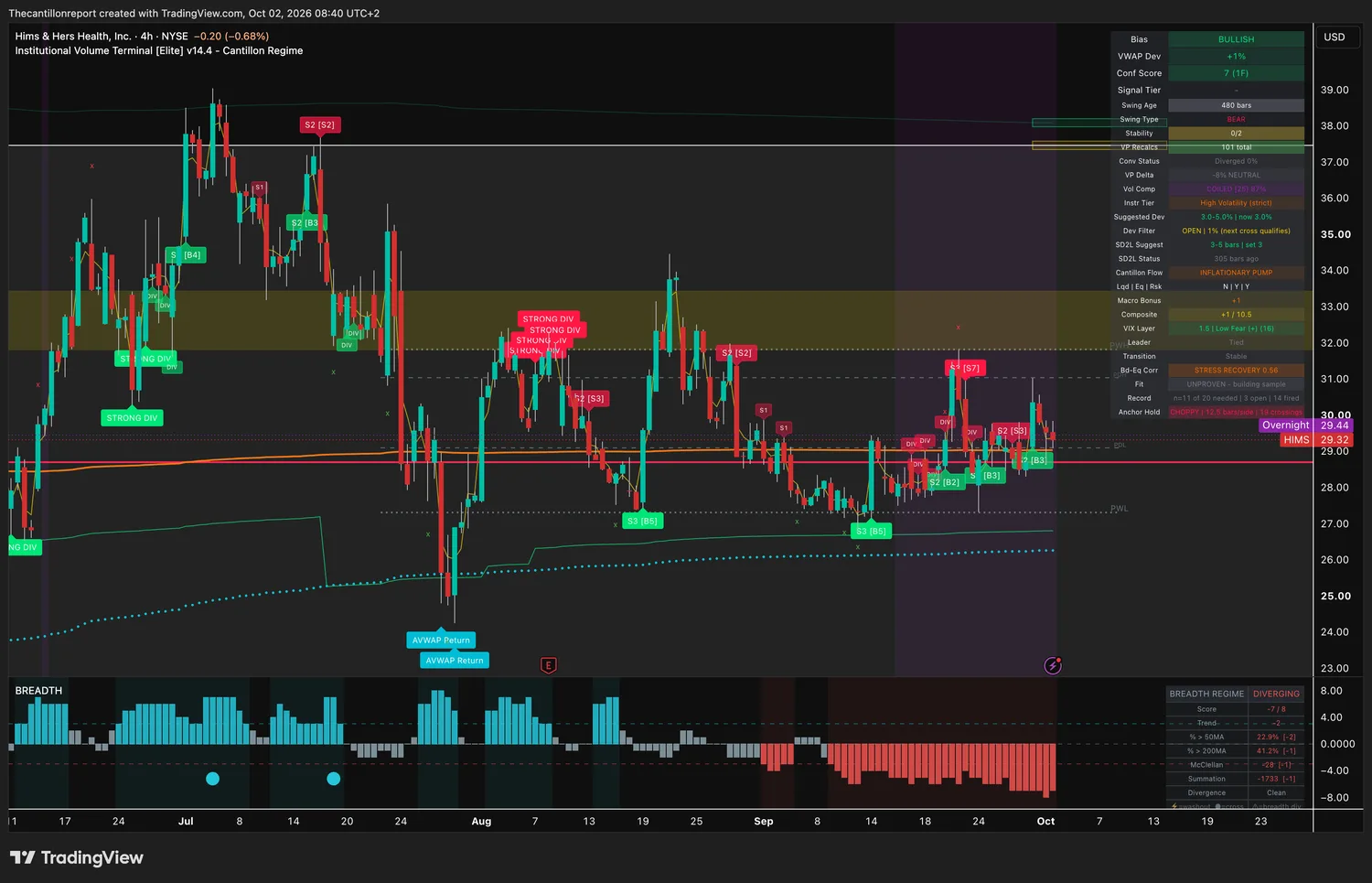Viewport: 1372px width, 883px height.
Task: Click the Swing Age '480 bars' cell
Action: tap(1236, 105)
